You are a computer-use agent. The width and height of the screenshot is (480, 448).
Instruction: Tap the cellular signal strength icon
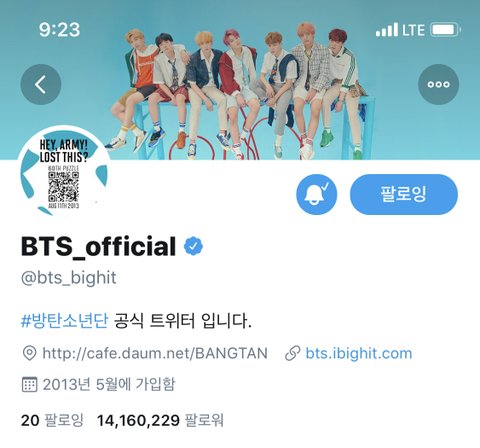387,30
